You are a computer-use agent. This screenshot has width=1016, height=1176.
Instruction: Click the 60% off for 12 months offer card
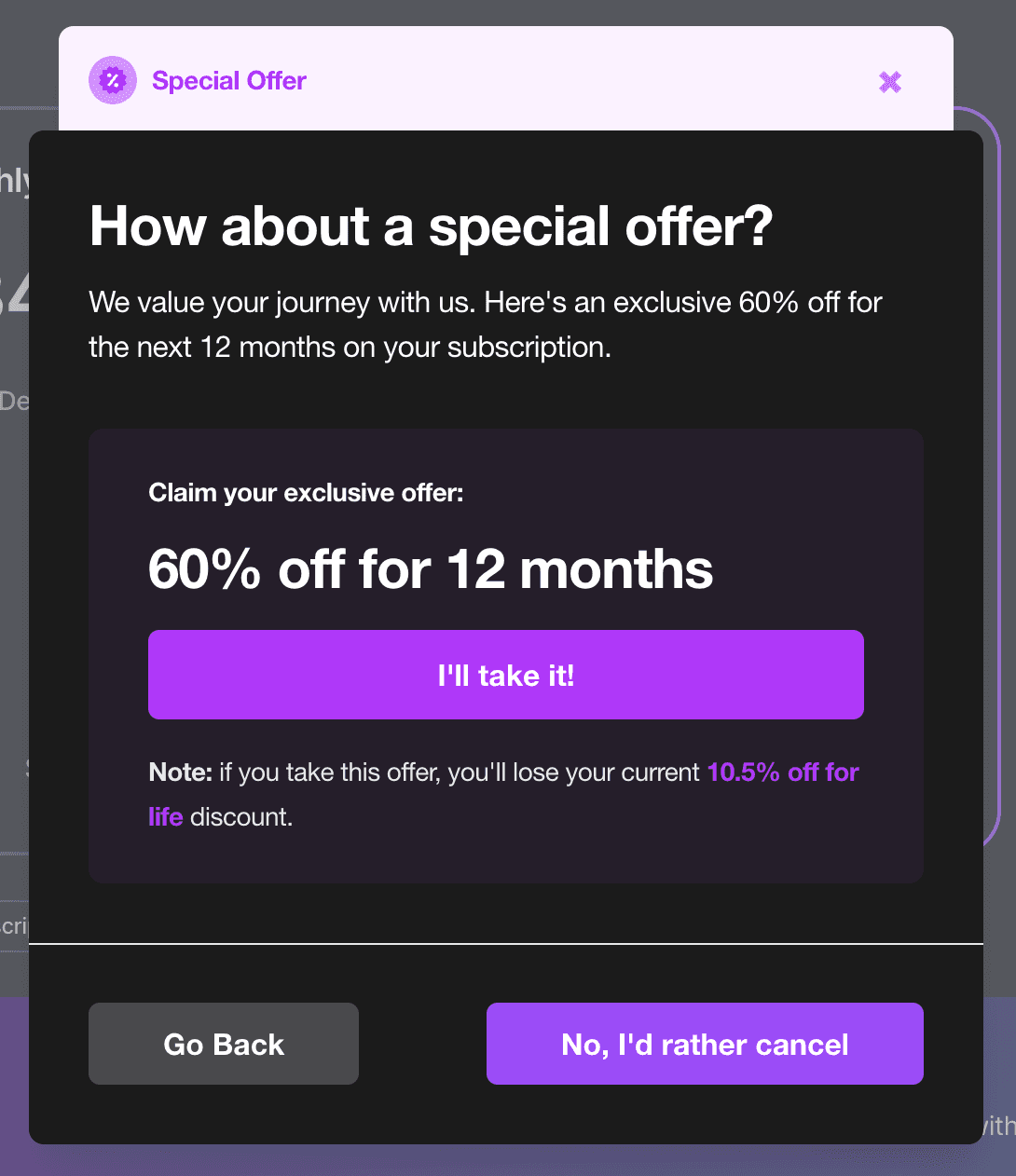pyautogui.click(x=506, y=655)
